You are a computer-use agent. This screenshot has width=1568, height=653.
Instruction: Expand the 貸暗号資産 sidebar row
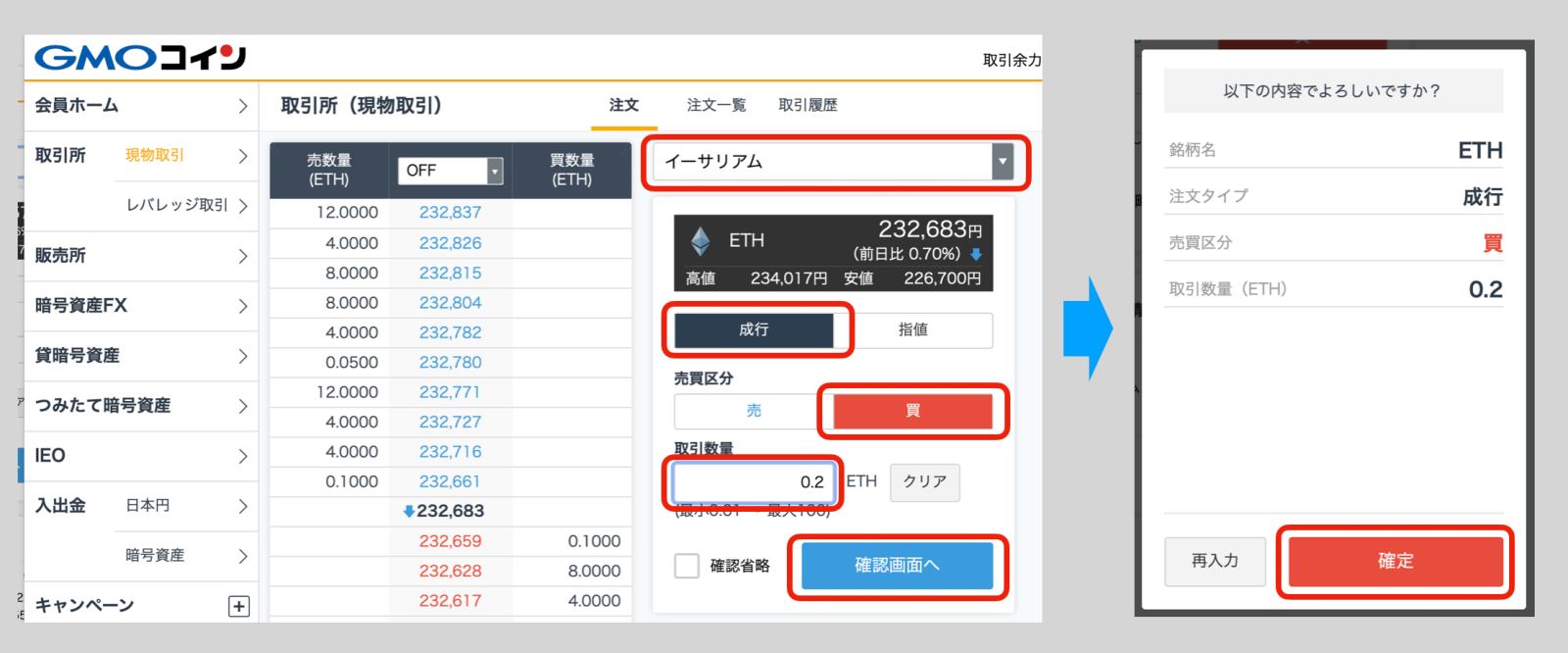[x=141, y=356]
